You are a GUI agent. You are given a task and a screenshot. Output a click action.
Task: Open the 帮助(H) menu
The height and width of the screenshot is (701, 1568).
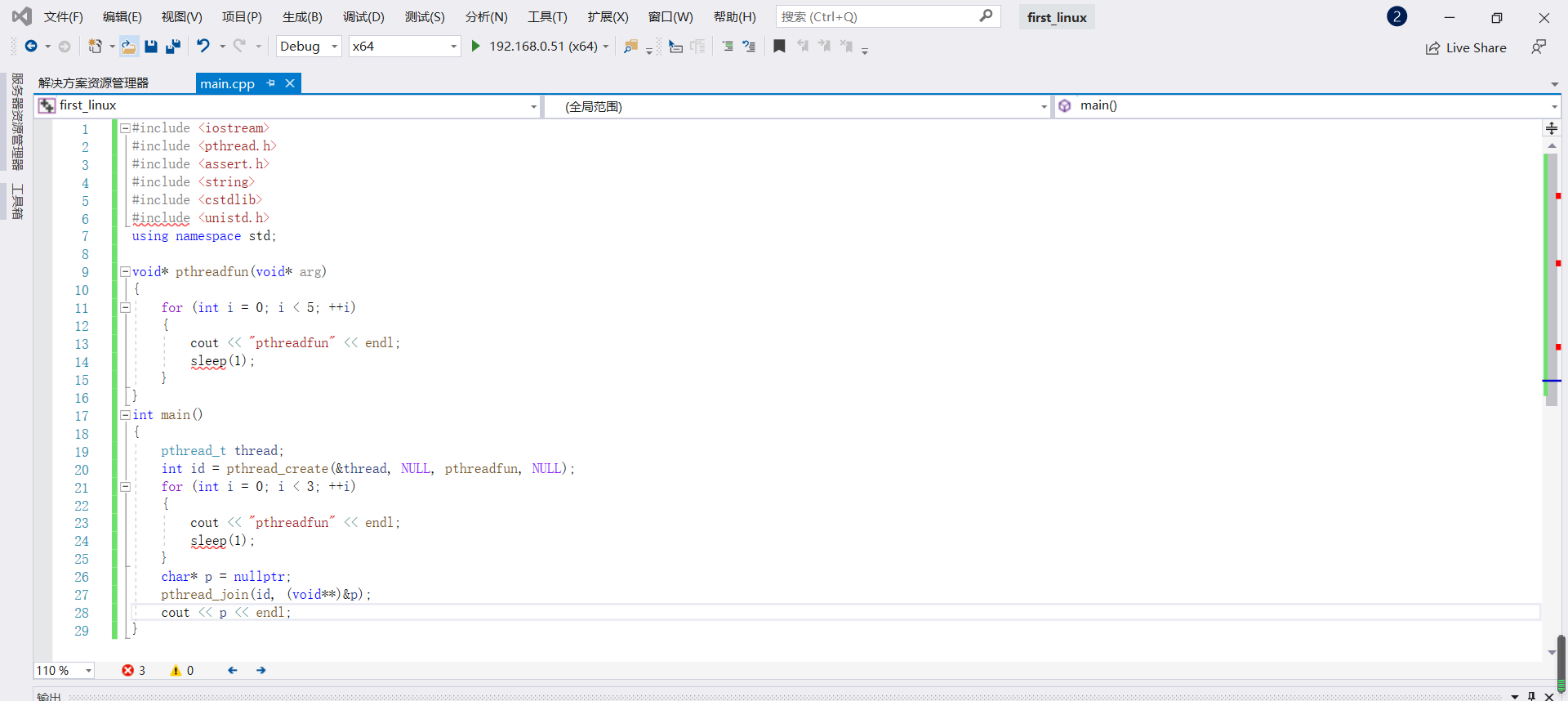click(x=734, y=16)
